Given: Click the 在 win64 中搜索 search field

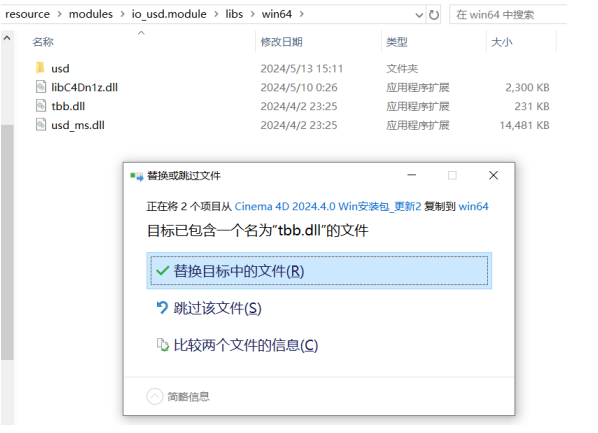Looking at the screenshot, I should click(x=507, y=15).
